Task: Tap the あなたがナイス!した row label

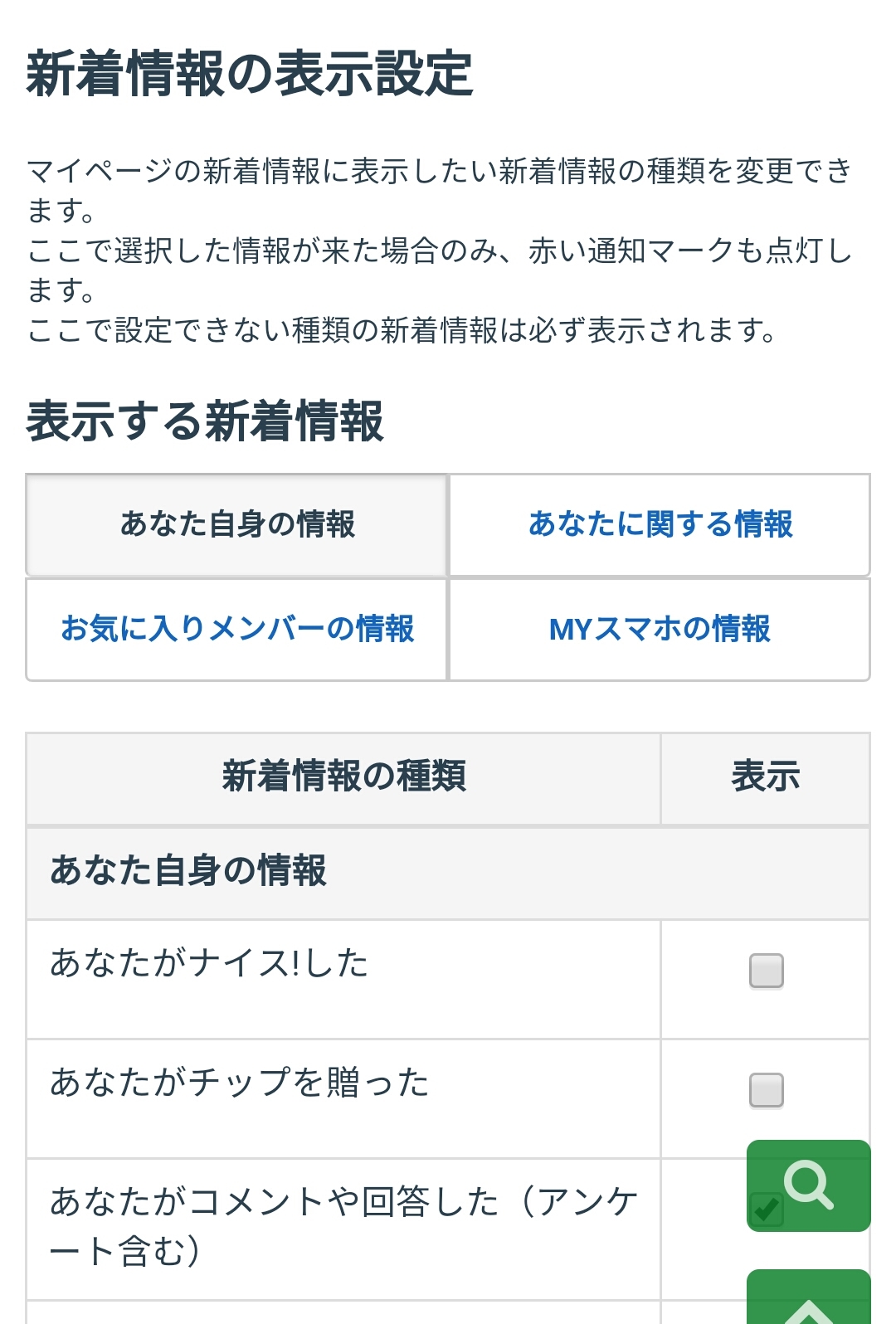Action: (209, 964)
